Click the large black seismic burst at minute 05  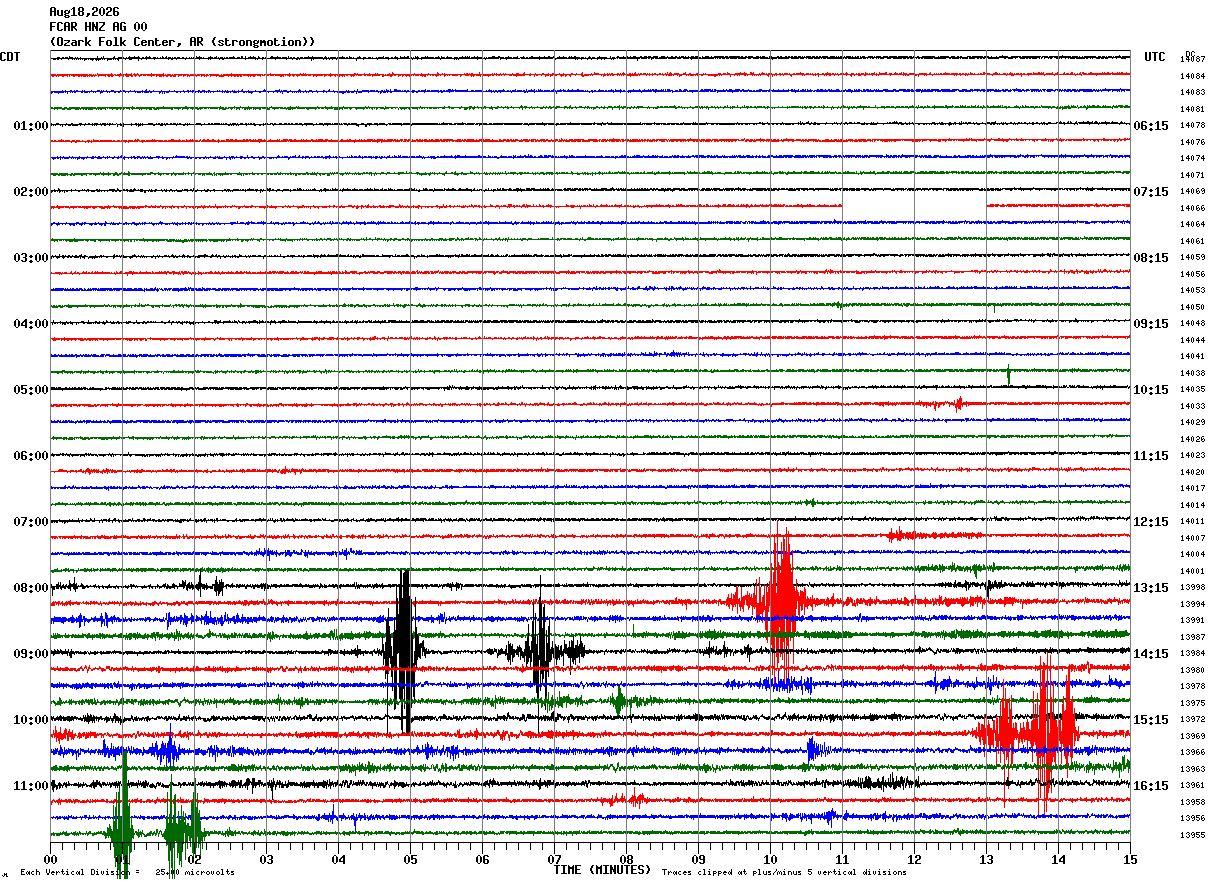(x=403, y=651)
